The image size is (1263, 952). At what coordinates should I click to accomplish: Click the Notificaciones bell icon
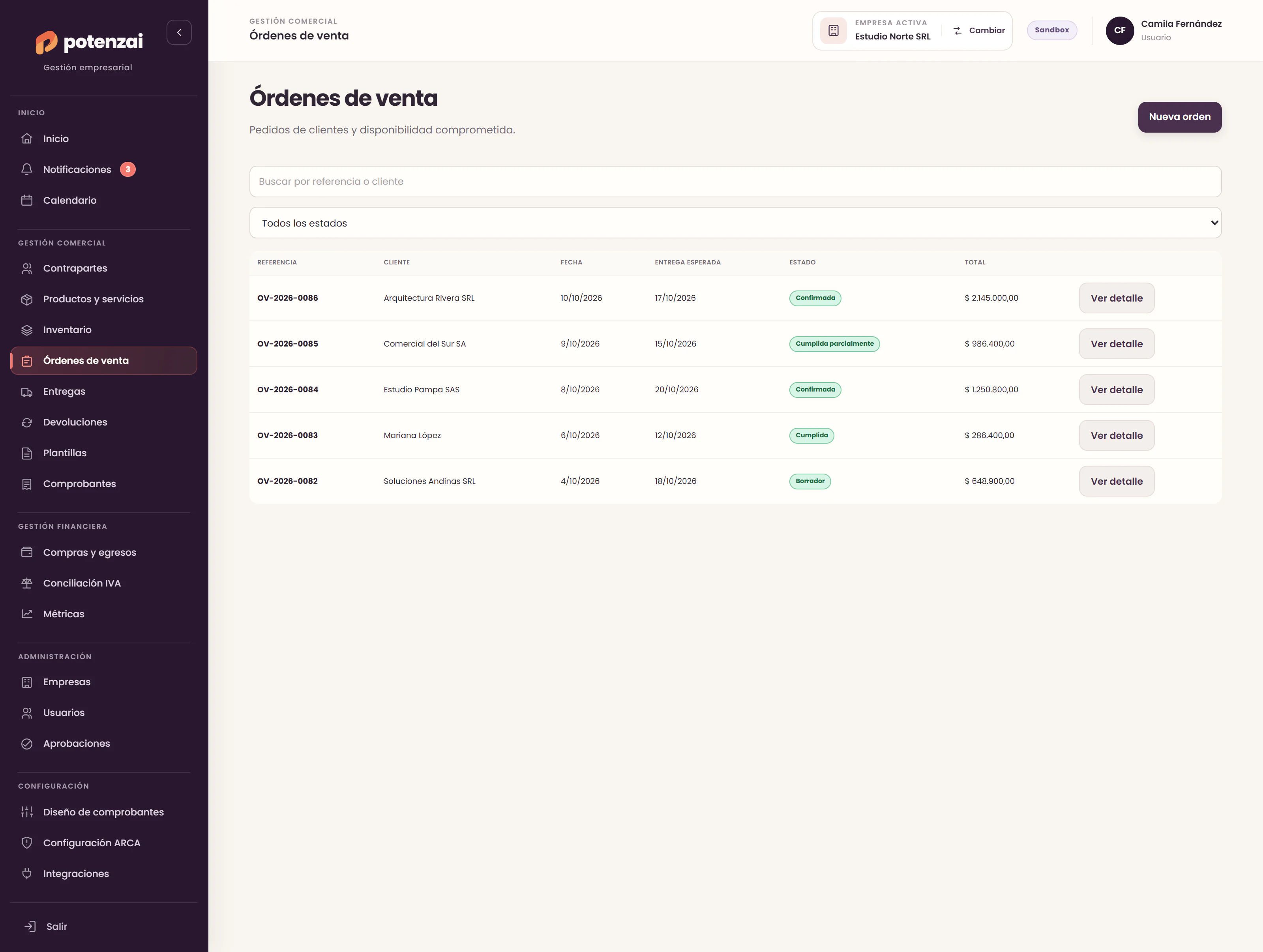coord(27,170)
